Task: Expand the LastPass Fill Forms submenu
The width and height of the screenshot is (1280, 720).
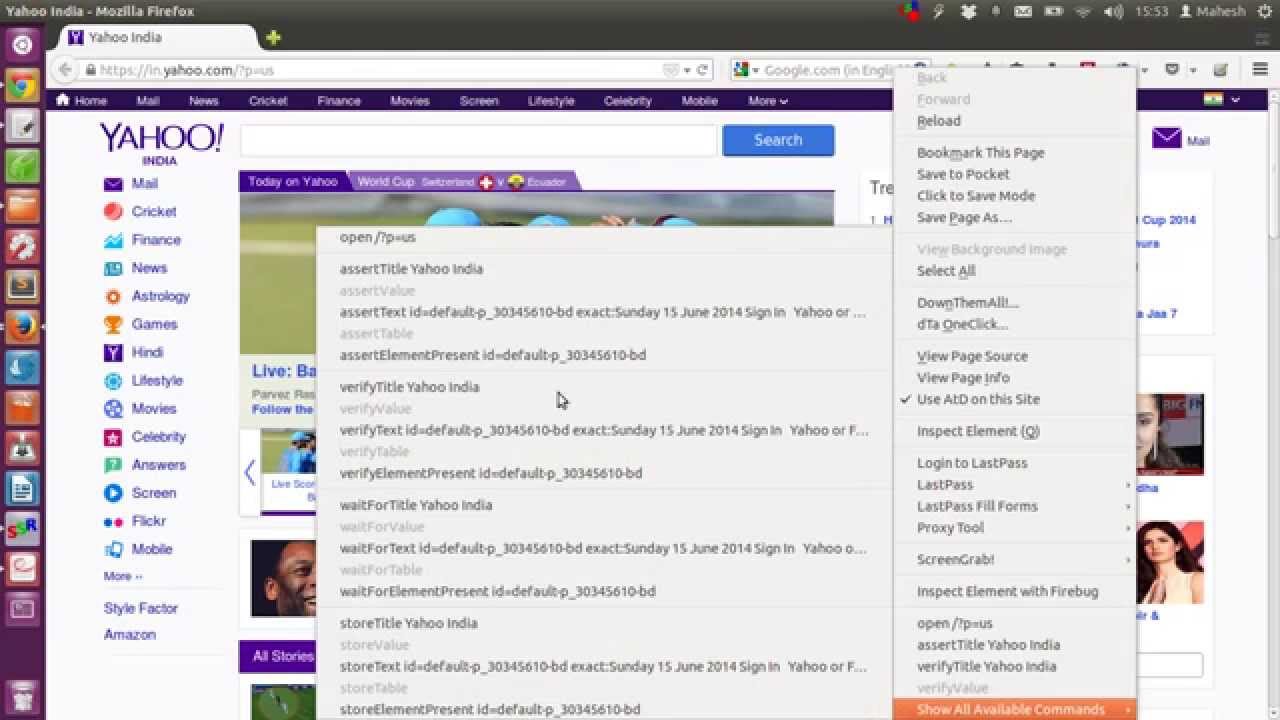Action: pyautogui.click(x=1014, y=506)
